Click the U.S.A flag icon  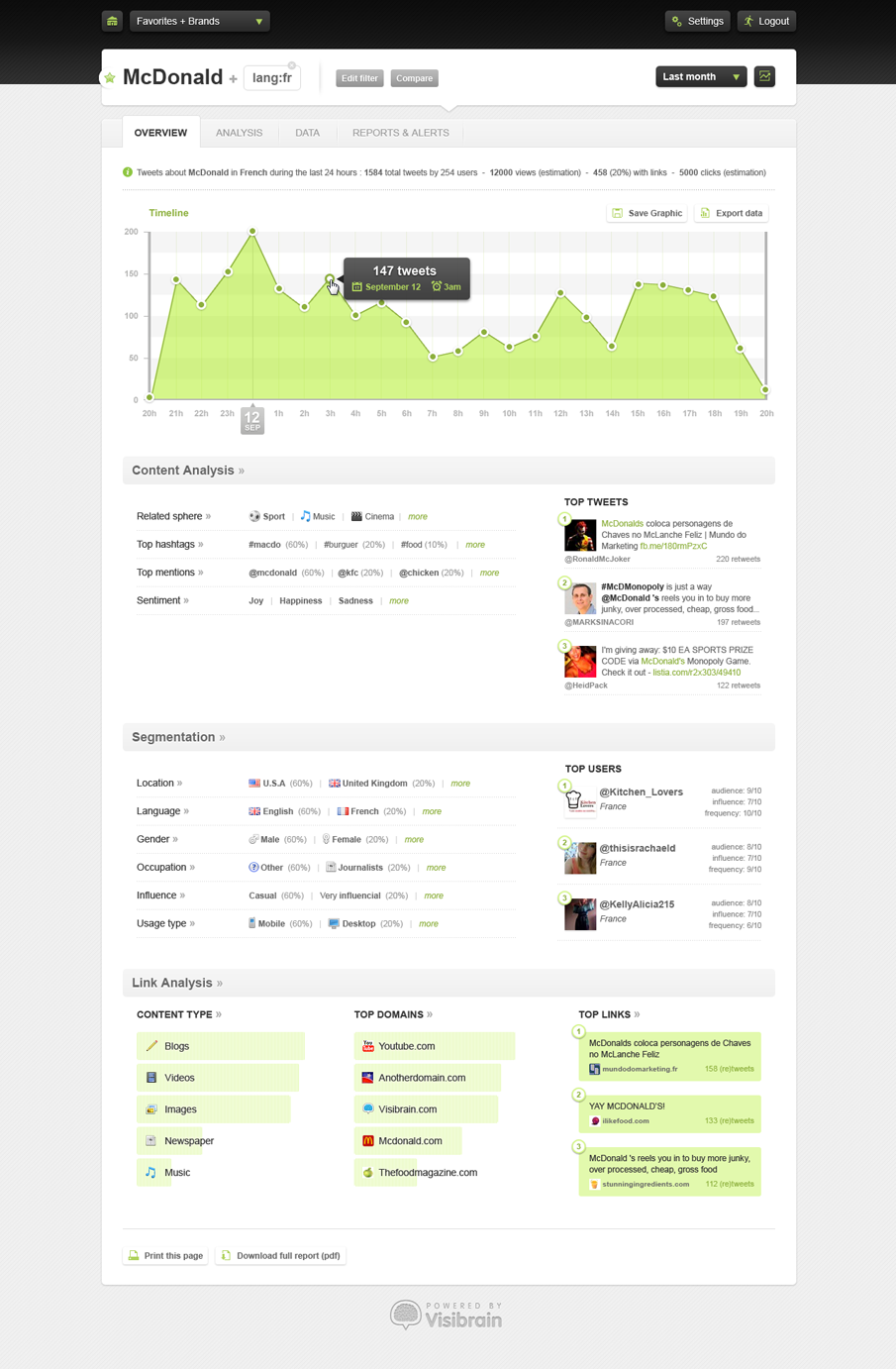tap(254, 783)
